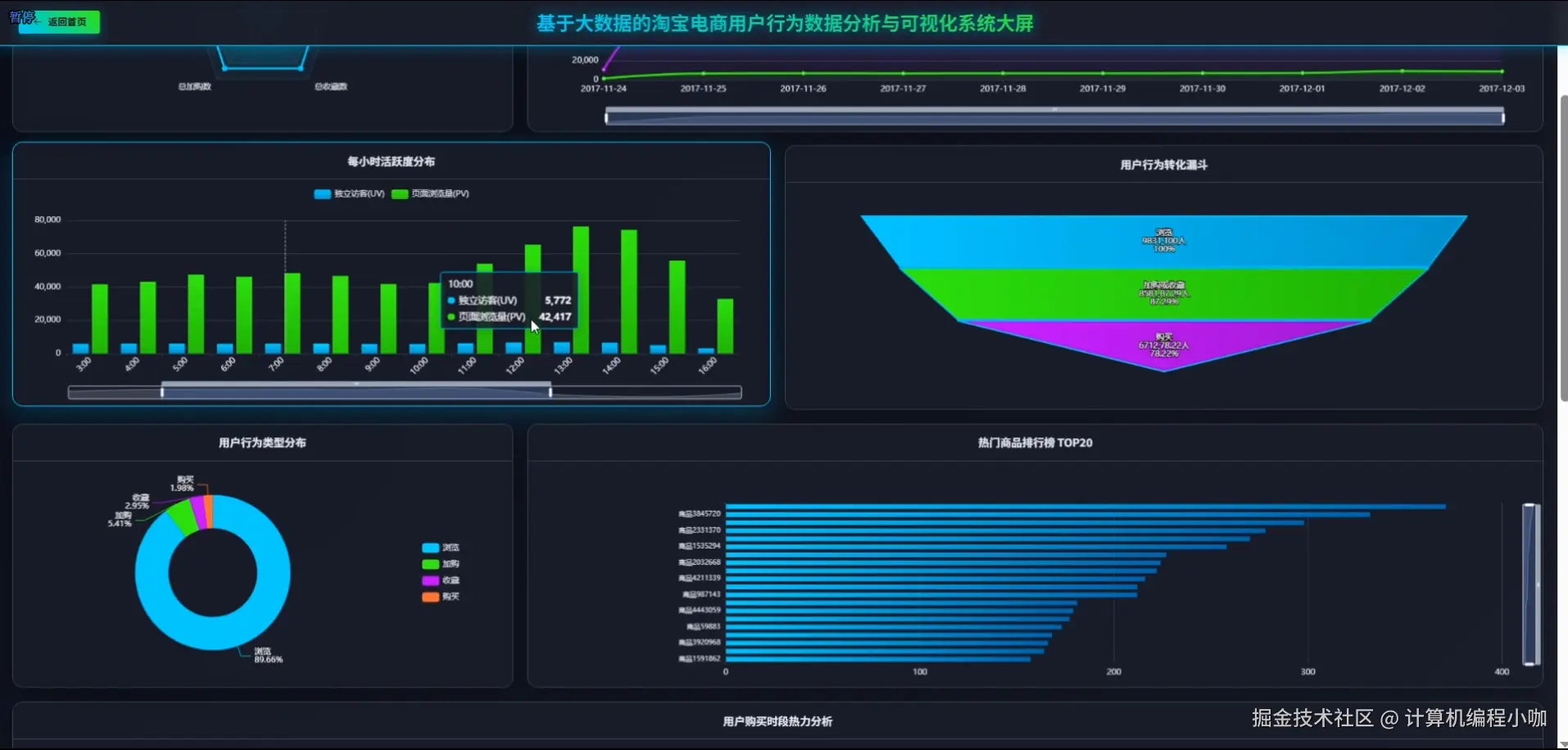The height and width of the screenshot is (750, 1568).
Task: Click the 2017-11-30 date axis label
Action: [x=1203, y=88]
